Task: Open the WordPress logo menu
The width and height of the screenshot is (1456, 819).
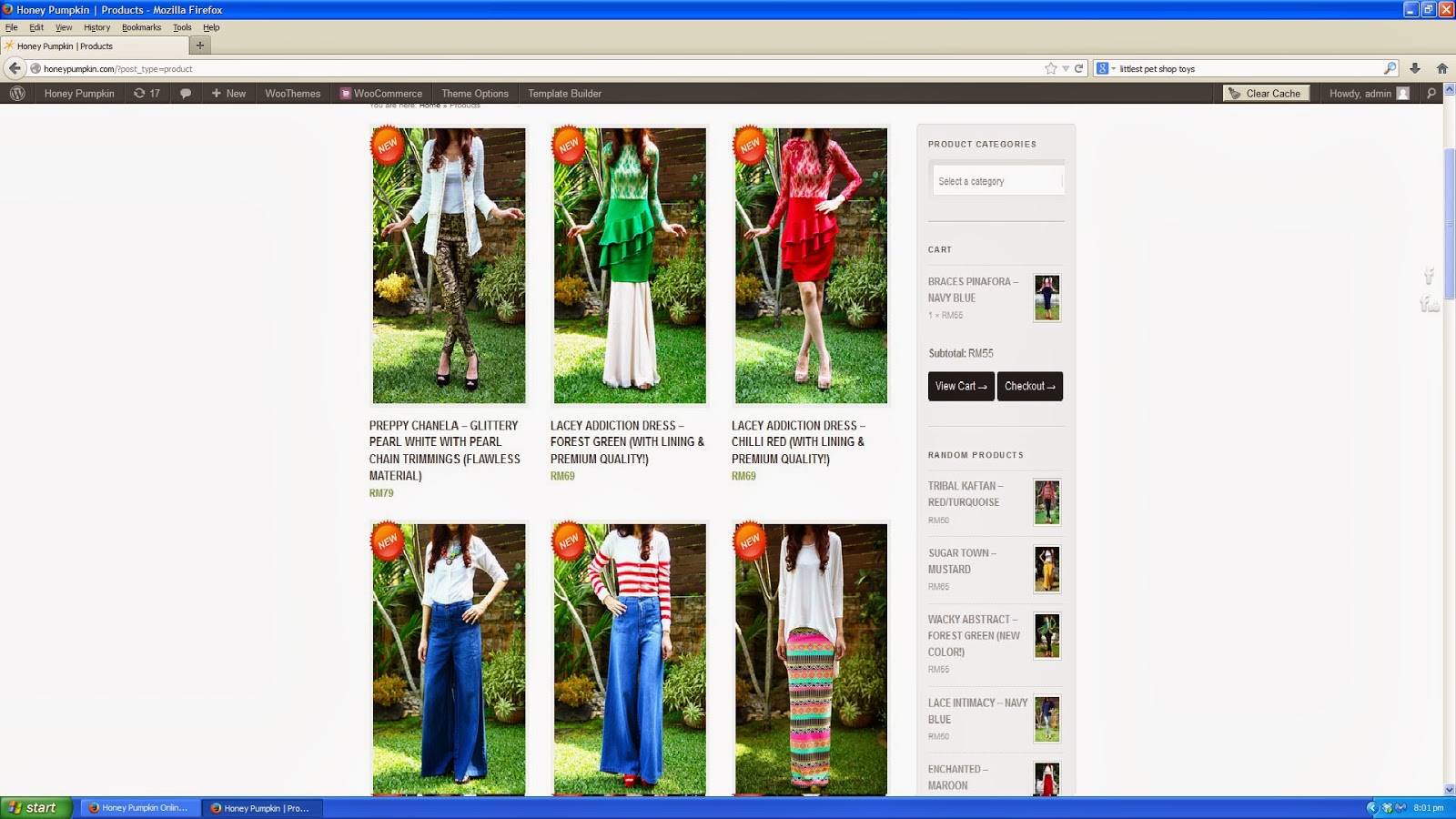Action: (x=17, y=93)
